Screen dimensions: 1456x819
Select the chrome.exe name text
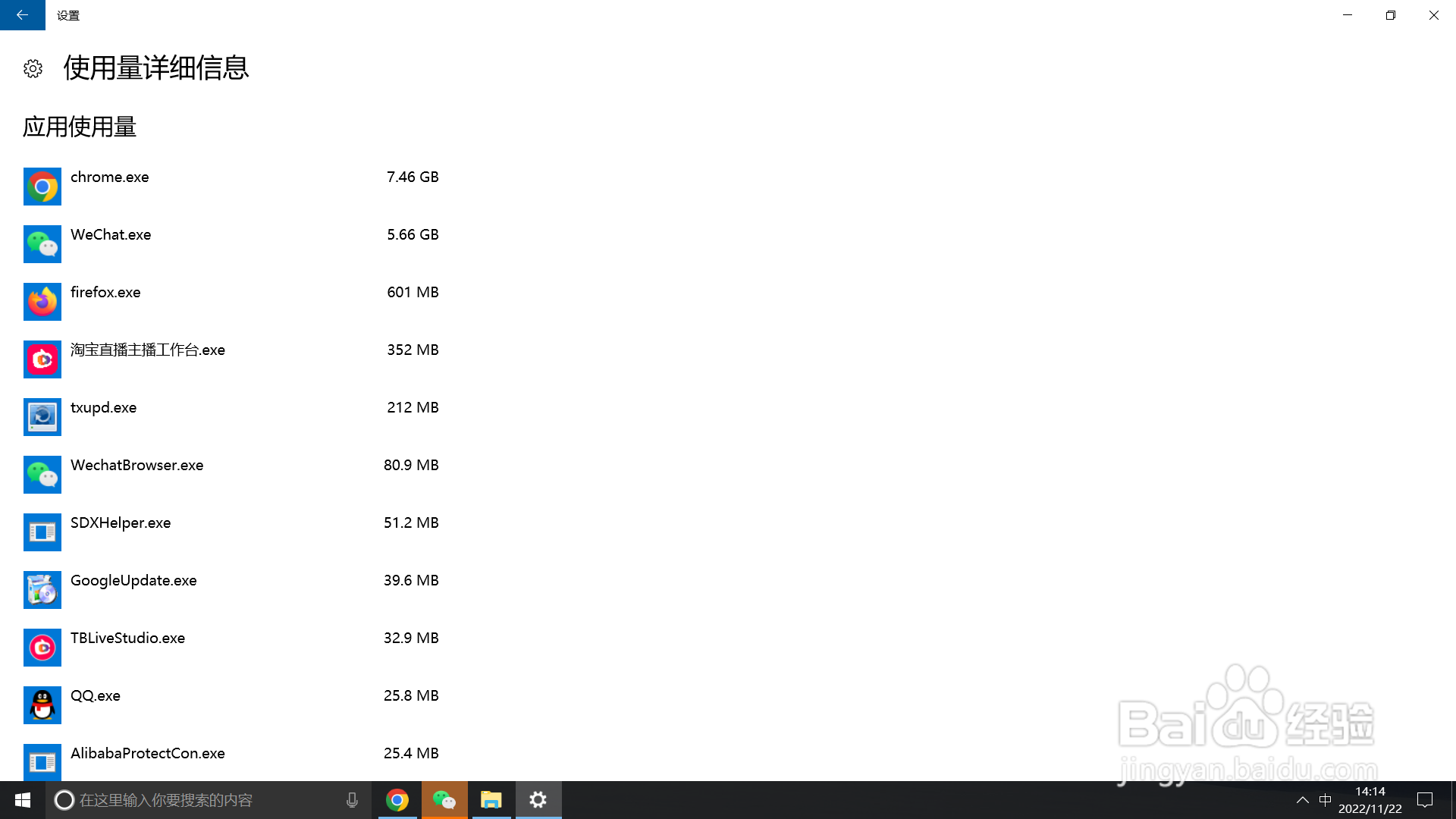tap(110, 177)
